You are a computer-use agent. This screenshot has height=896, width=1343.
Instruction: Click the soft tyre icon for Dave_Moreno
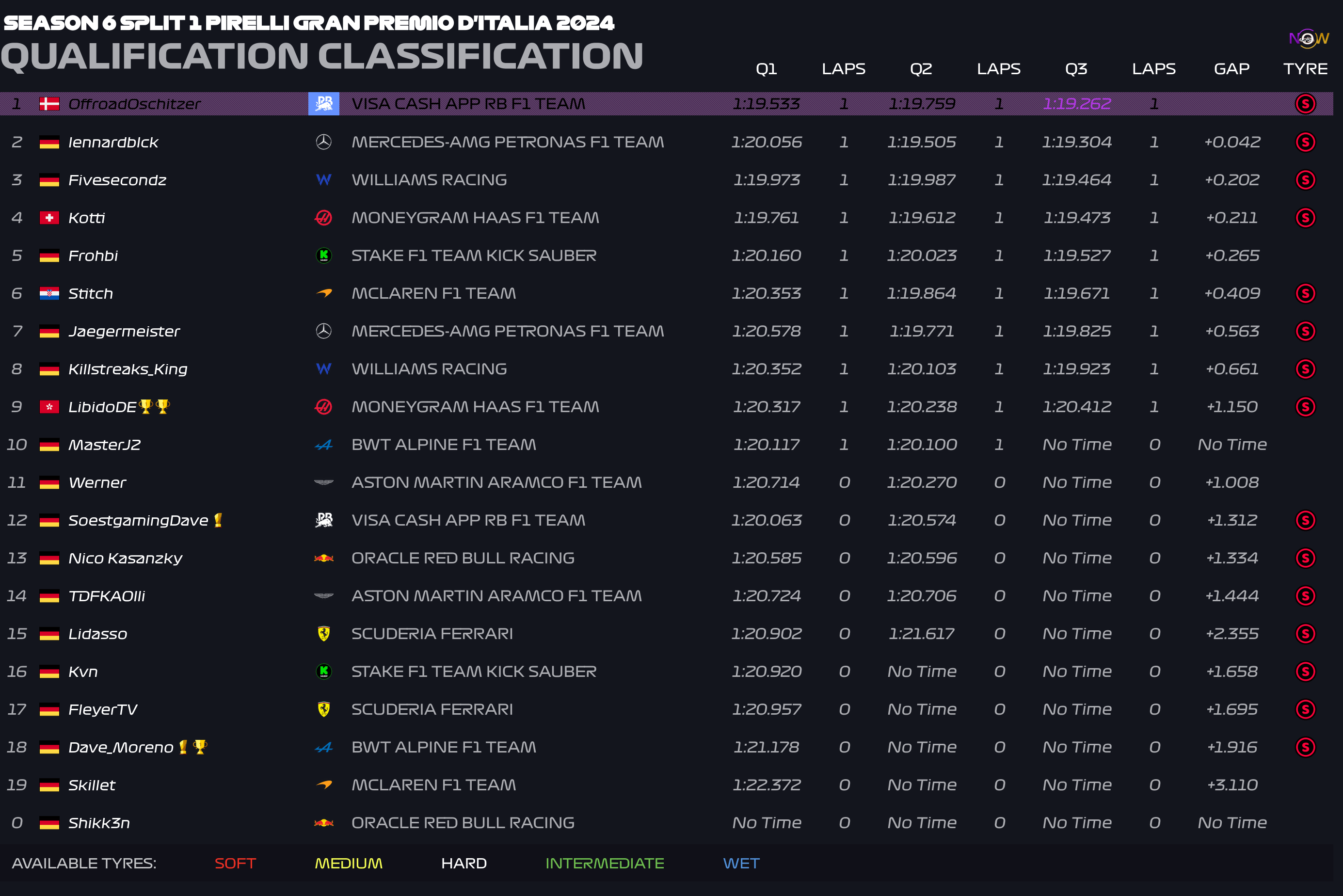1305,747
